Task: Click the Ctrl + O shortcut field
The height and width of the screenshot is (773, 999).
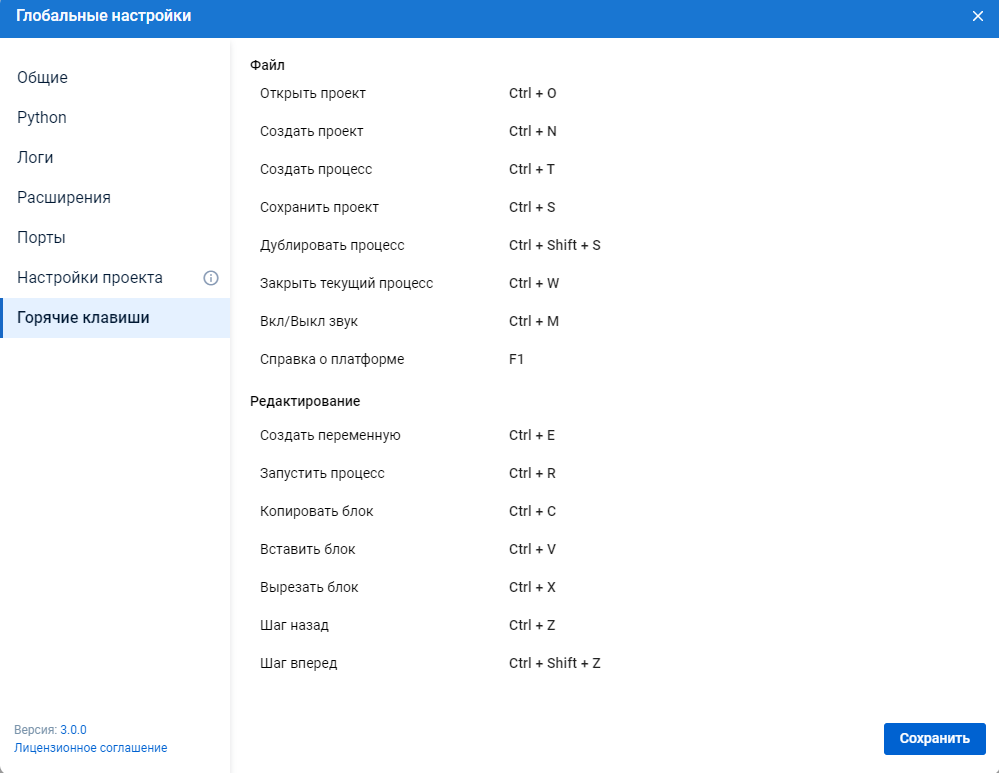Action: pos(532,94)
